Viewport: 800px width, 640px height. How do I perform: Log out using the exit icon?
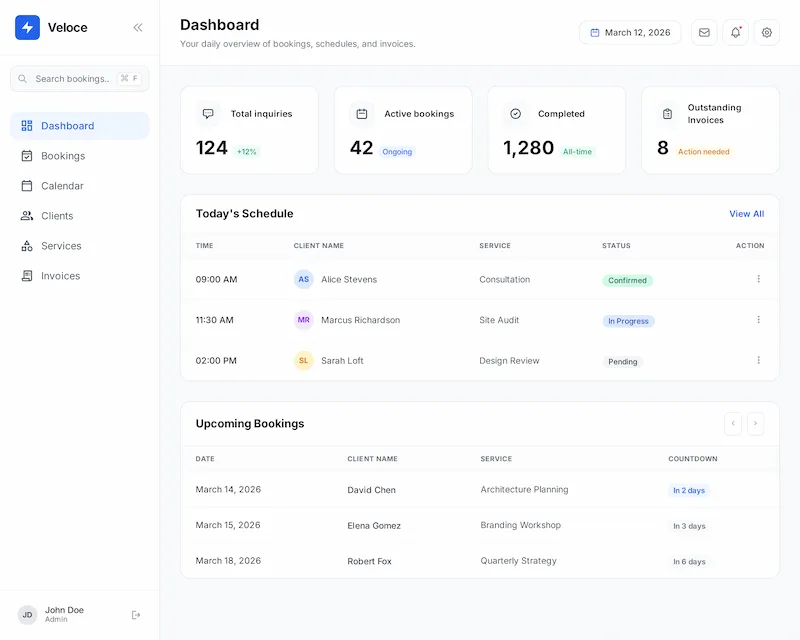point(136,615)
